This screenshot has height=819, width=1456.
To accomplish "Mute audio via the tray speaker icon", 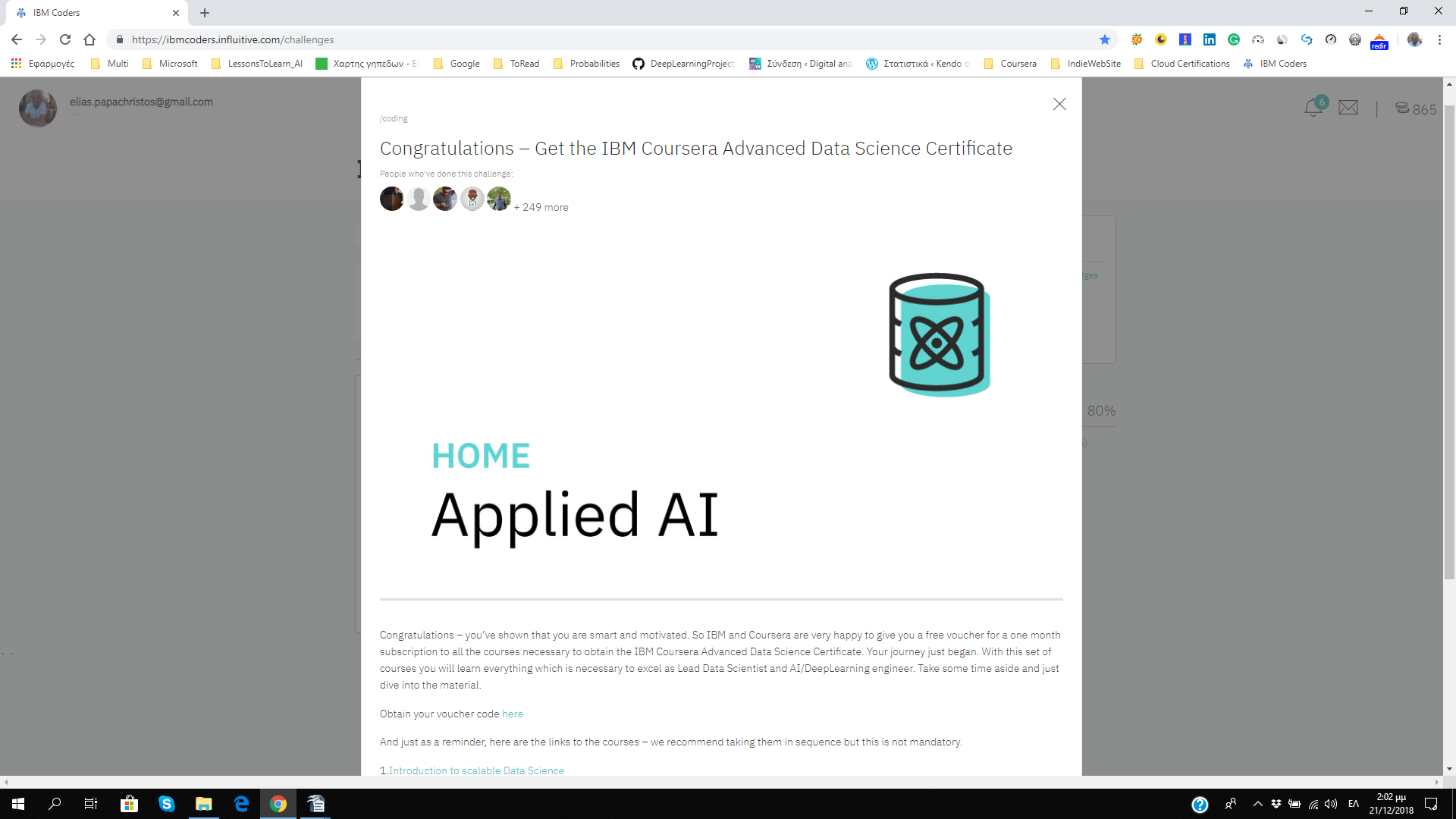I will click(1330, 804).
